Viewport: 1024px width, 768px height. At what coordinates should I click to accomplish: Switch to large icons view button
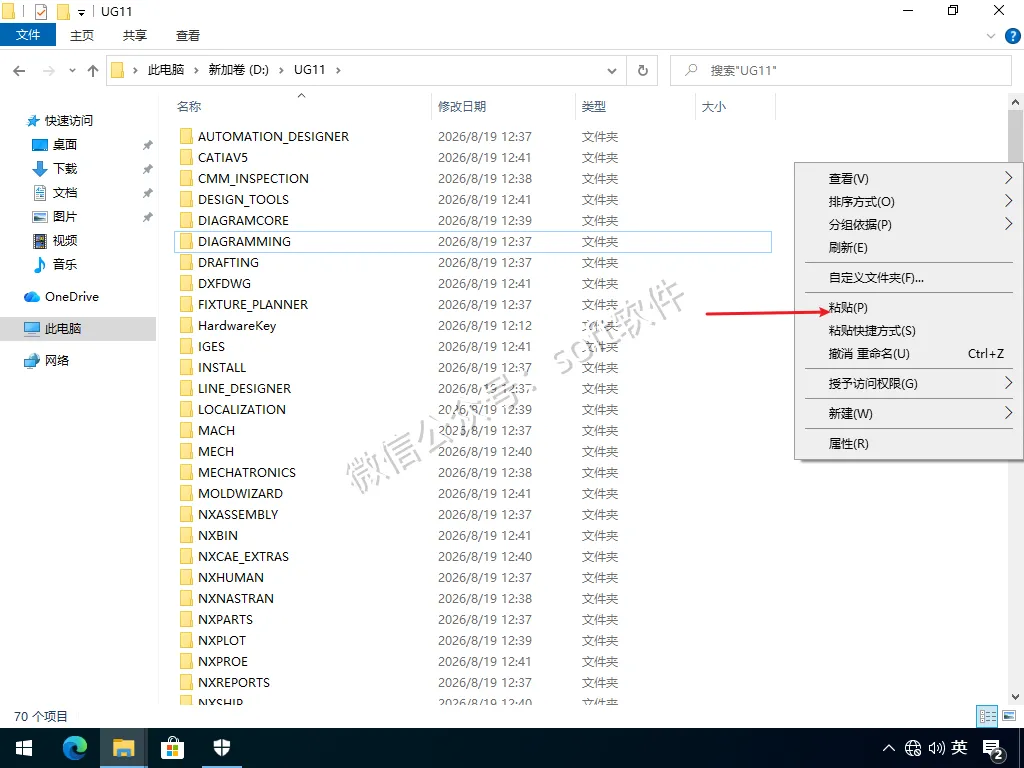tap(1008, 716)
